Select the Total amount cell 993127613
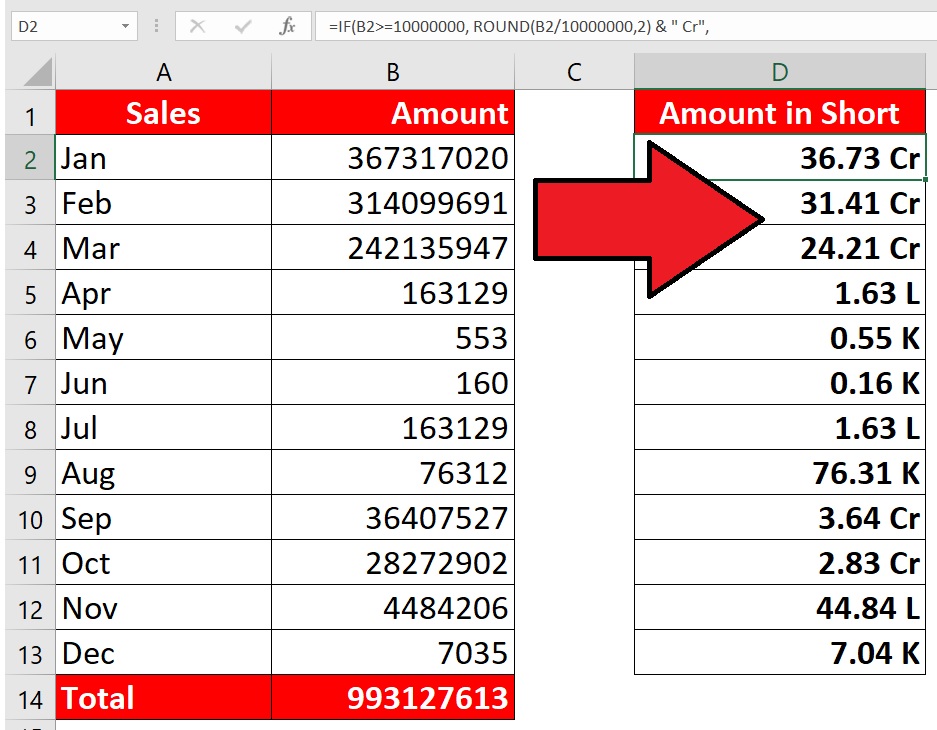 tap(392, 697)
